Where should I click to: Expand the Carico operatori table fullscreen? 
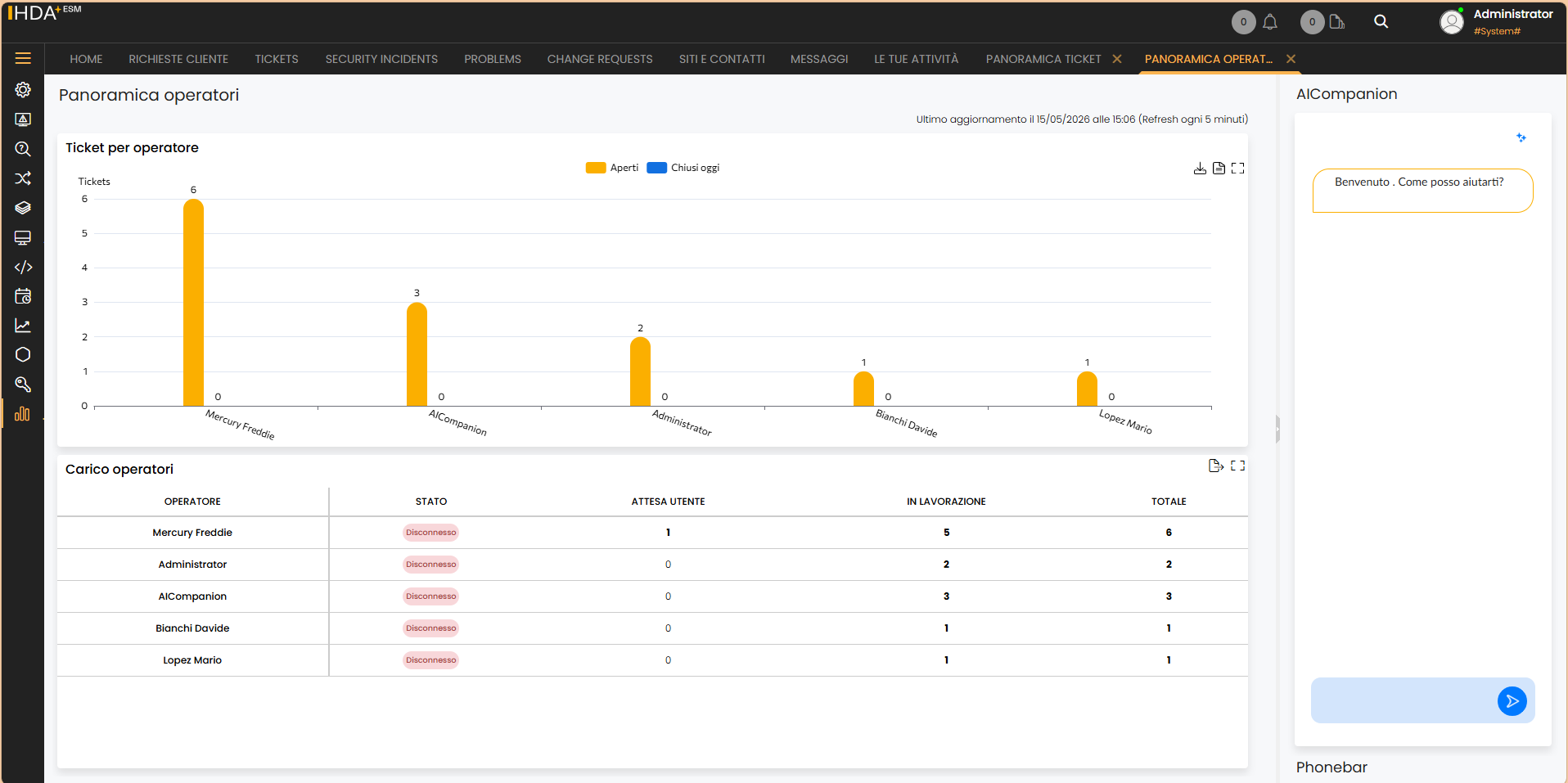(x=1238, y=466)
